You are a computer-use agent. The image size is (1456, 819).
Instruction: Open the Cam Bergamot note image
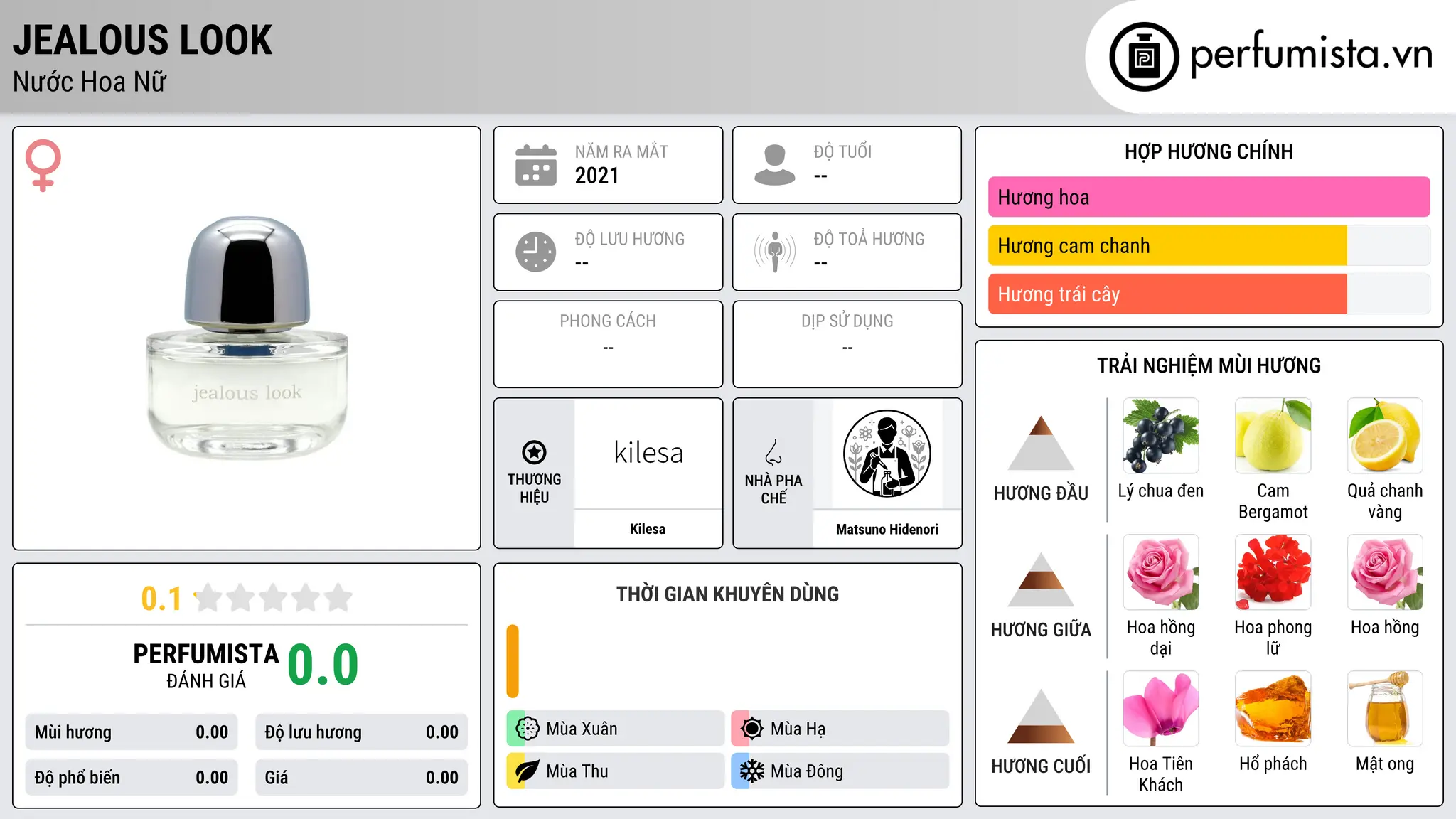(1273, 436)
